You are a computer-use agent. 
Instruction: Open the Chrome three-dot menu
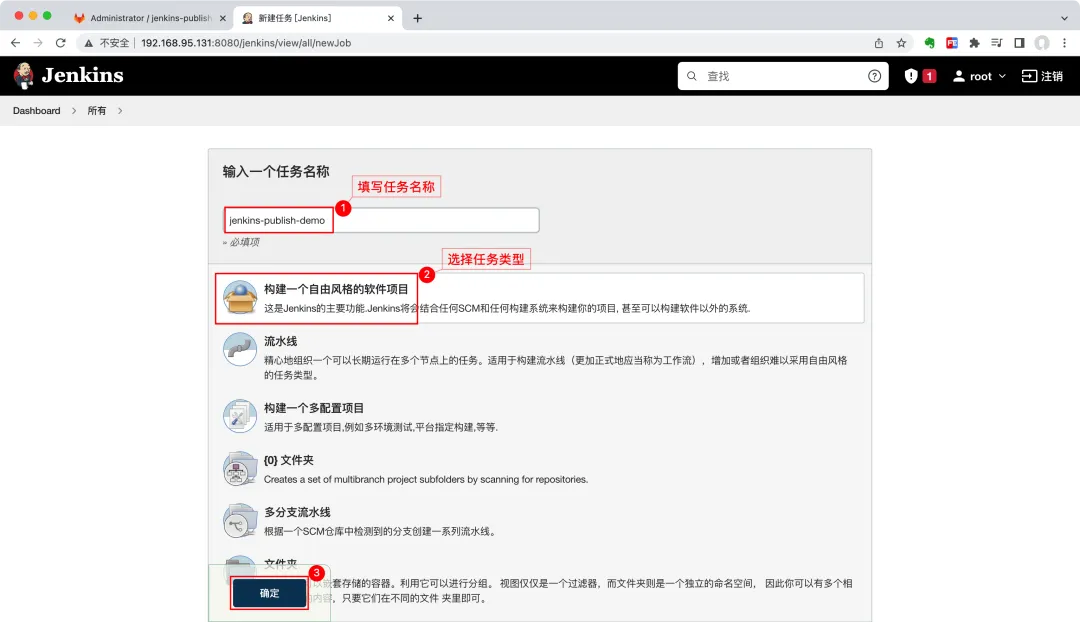click(x=1064, y=43)
